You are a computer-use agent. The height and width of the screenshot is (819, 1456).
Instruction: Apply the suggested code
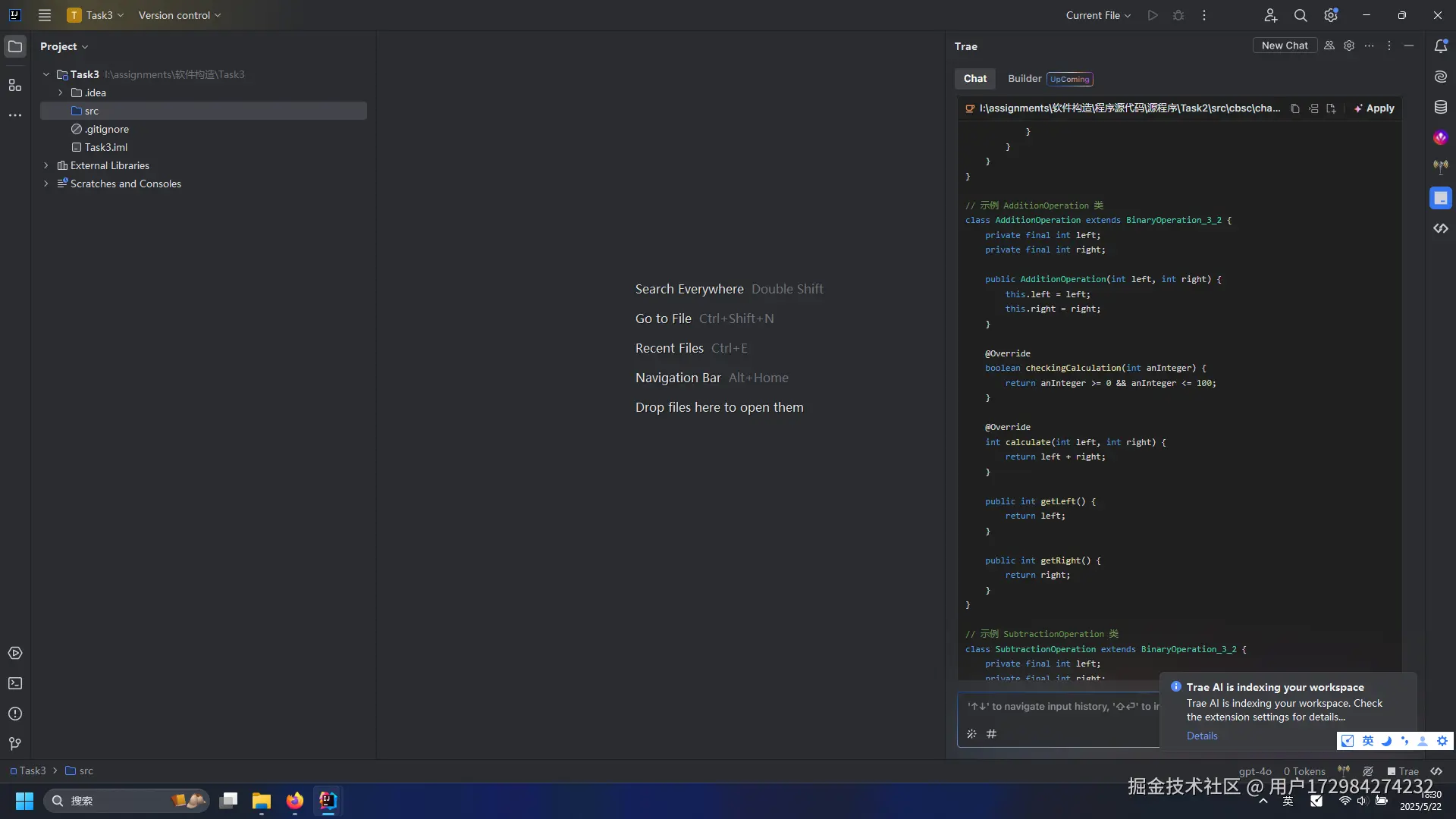pyautogui.click(x=1375, y=108)
